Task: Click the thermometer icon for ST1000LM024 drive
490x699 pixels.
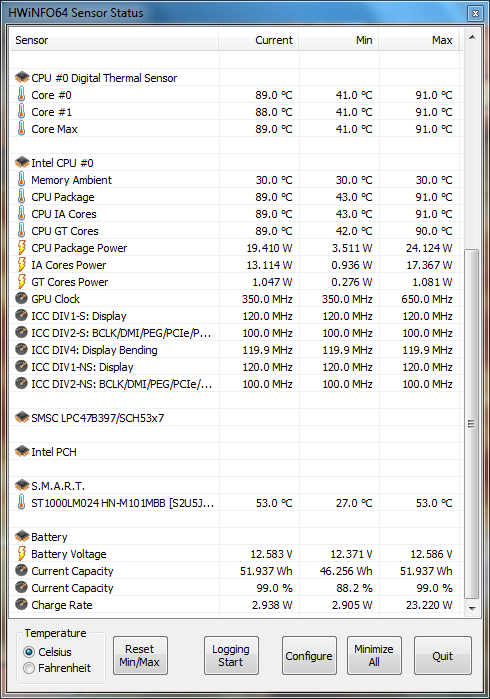Action: (21, 502)
